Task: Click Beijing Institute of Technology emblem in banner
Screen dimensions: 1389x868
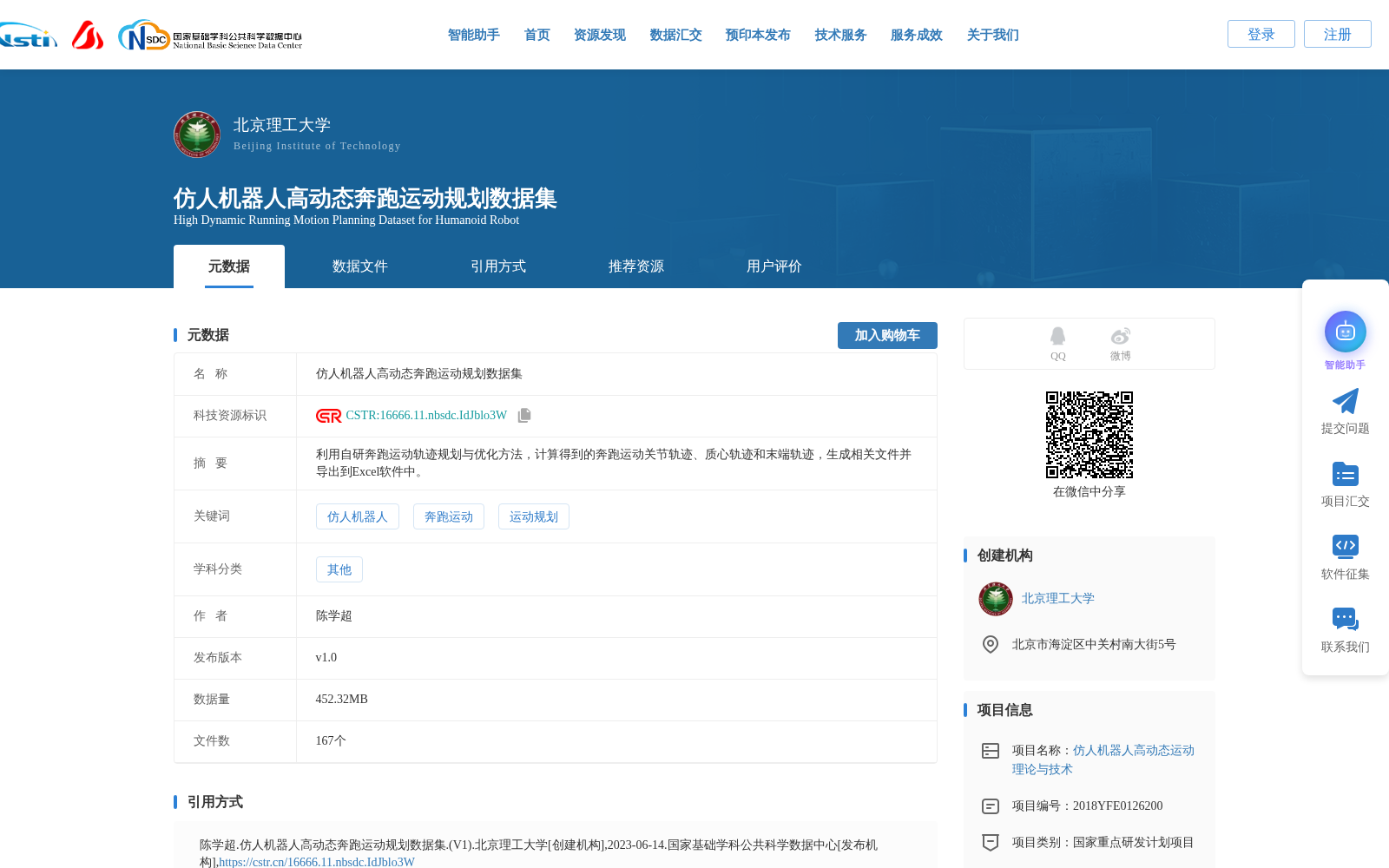Action: 197,135
